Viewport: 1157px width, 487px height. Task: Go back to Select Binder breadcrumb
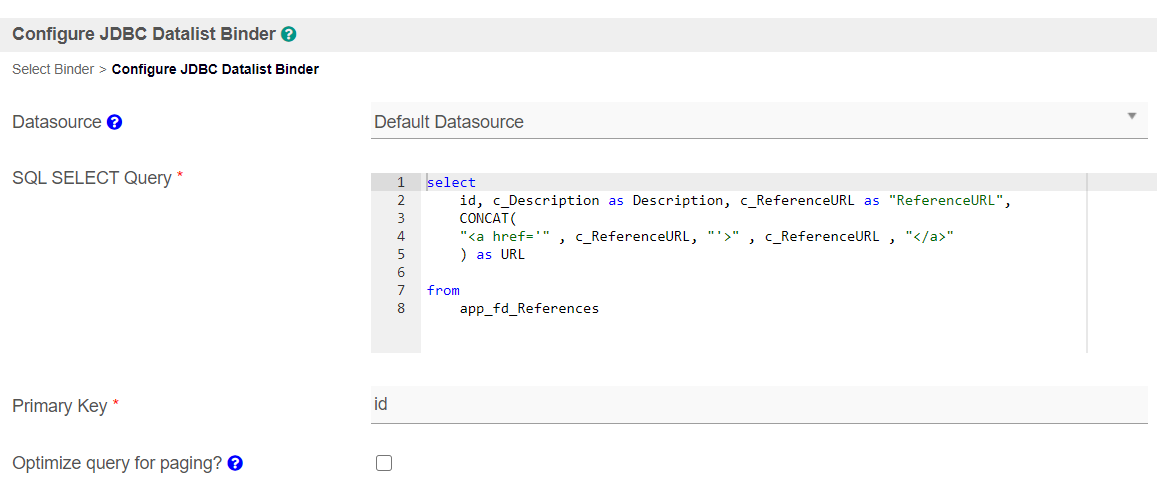(53, 70)
